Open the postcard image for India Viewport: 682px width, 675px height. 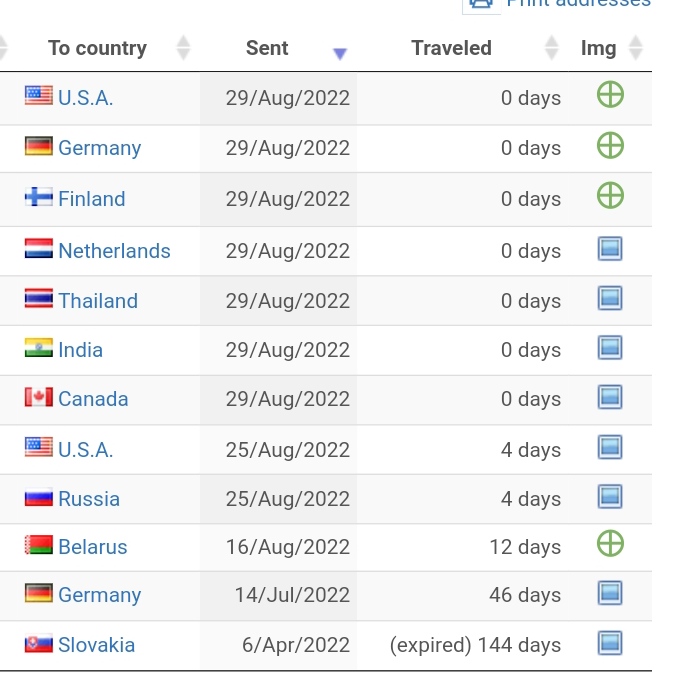610,348
